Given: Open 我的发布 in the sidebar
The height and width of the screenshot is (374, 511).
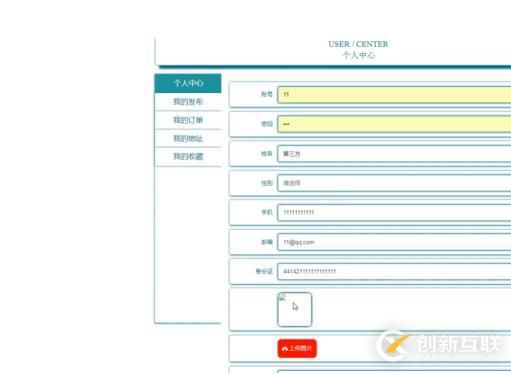Looking at the screenshot, I should (188, 102).
